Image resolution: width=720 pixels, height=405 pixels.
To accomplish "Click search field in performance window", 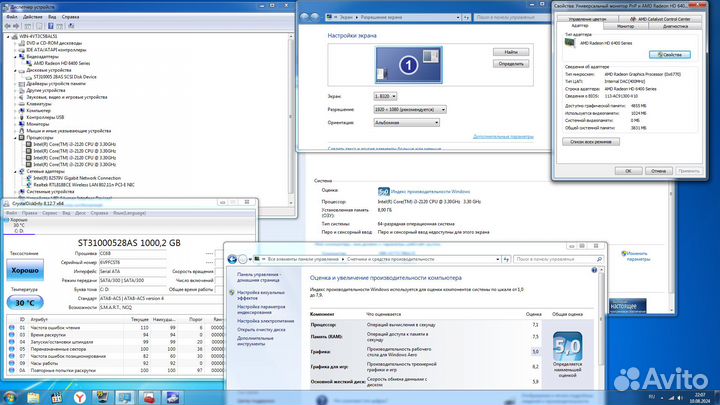I will point(558,259).
